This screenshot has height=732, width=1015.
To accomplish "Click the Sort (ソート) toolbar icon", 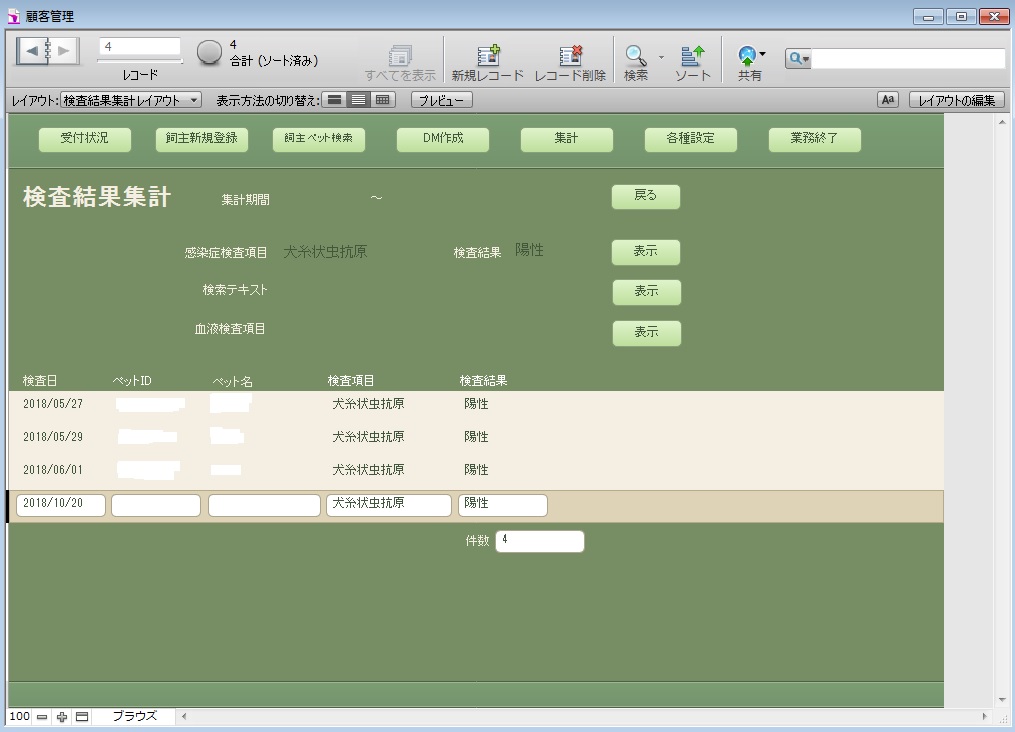I will [692, 57].
